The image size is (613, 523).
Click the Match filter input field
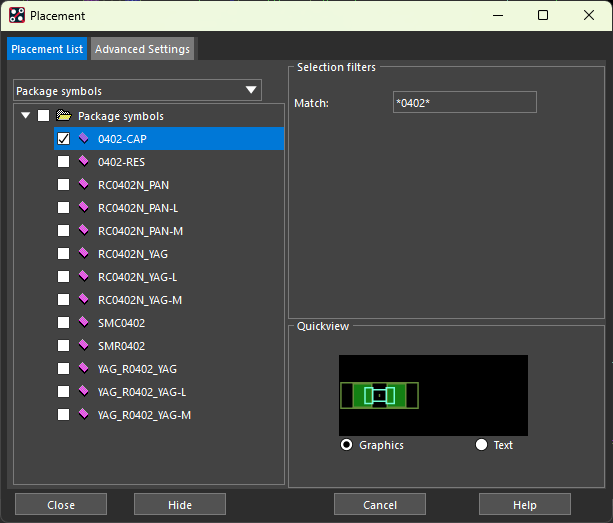(465, 102)
